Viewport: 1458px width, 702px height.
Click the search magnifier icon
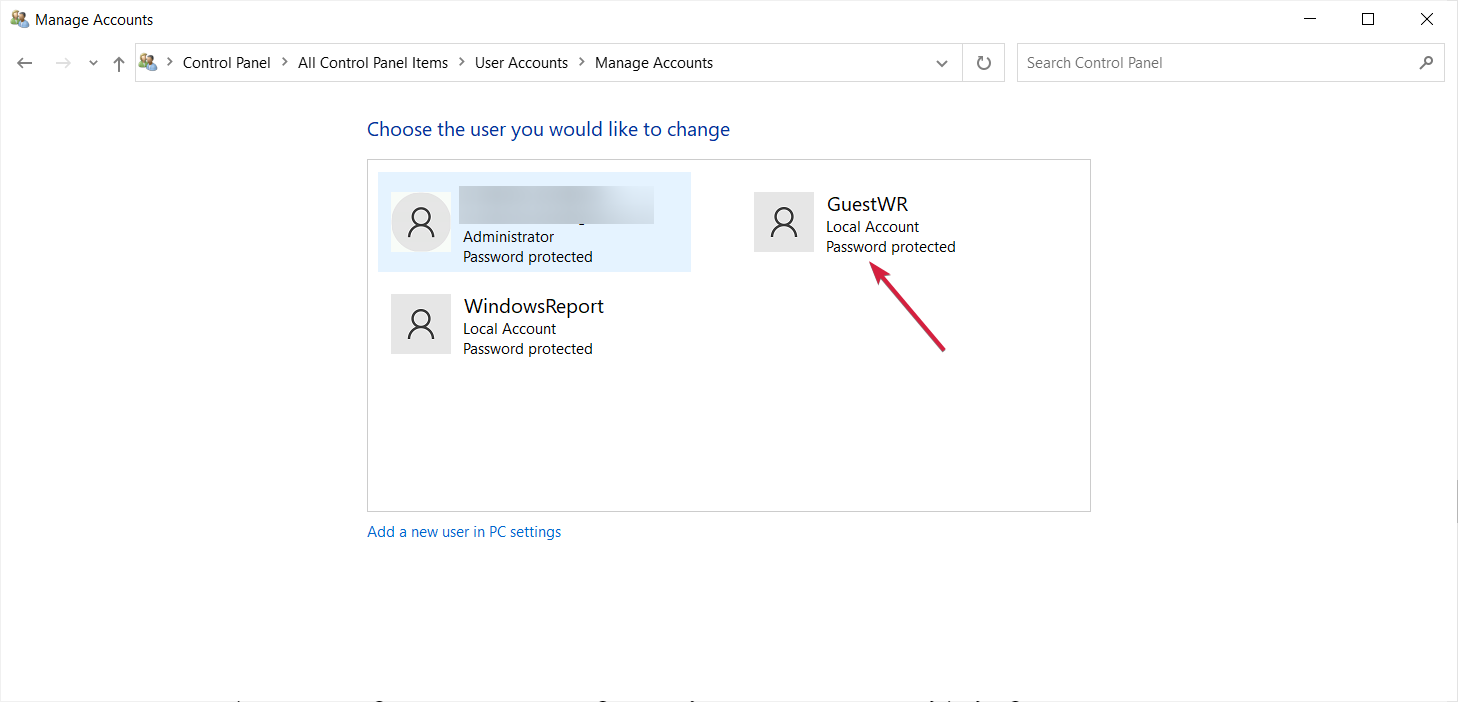[x=1426, y=63]
